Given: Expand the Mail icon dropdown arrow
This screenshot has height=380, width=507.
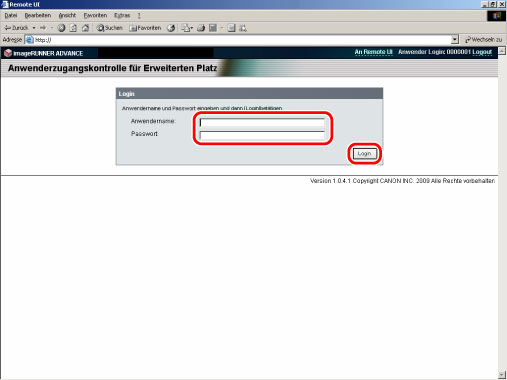Looking at the screenshot, I should [x=191, y=28].
